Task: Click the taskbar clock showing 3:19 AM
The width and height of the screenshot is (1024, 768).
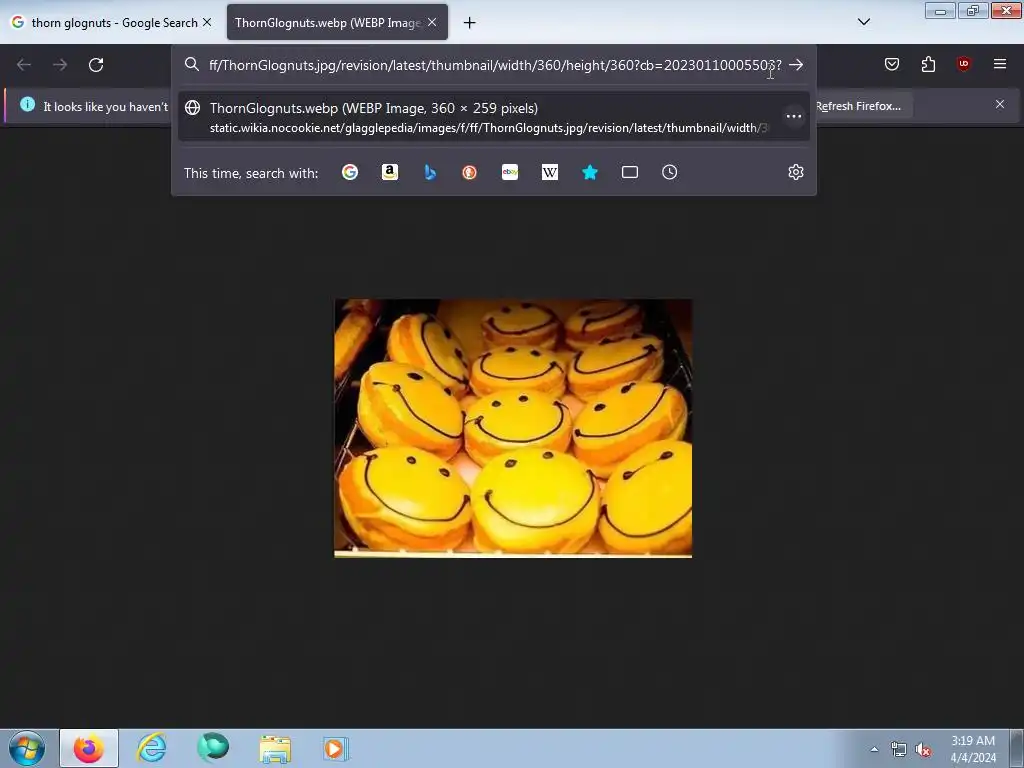Action: click(x=973, y=749)
